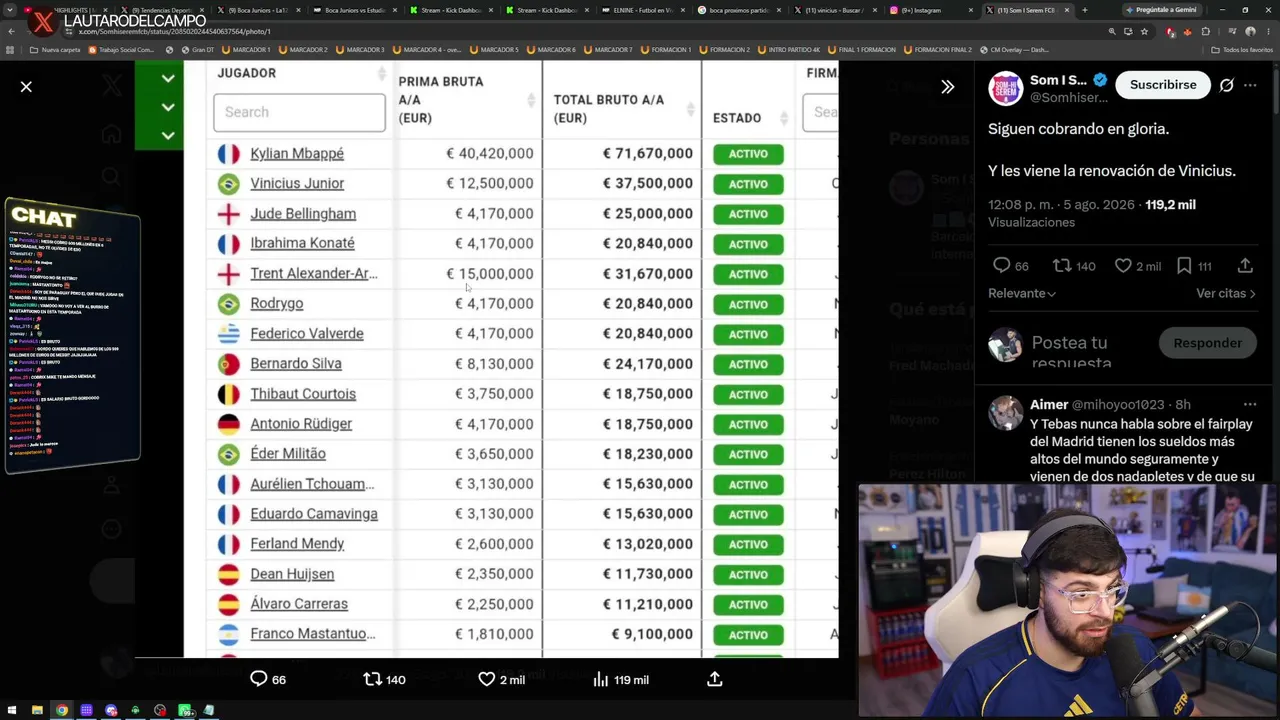Open three-dot menu on Aimer's reply
The height and width of the screenshot is (720, 1280).
pos(1250,404)
